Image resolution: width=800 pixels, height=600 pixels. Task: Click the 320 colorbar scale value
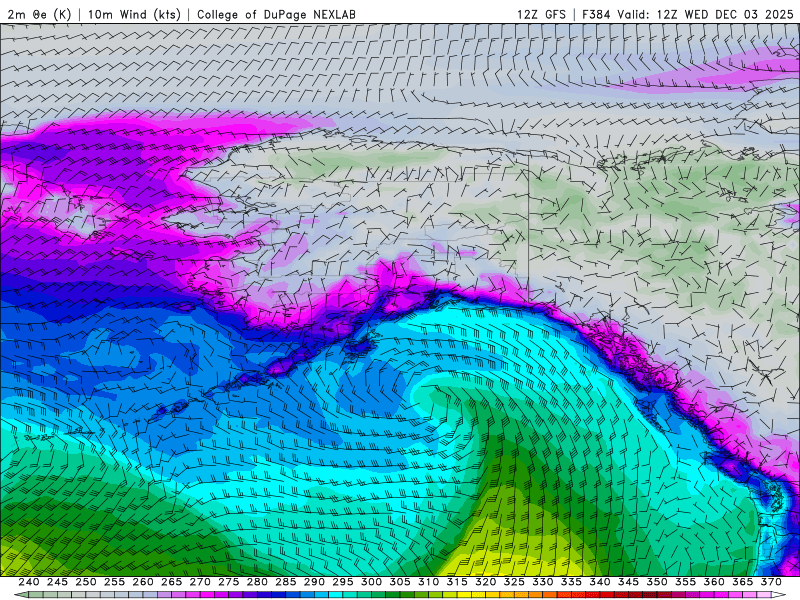tap(486, 582)
